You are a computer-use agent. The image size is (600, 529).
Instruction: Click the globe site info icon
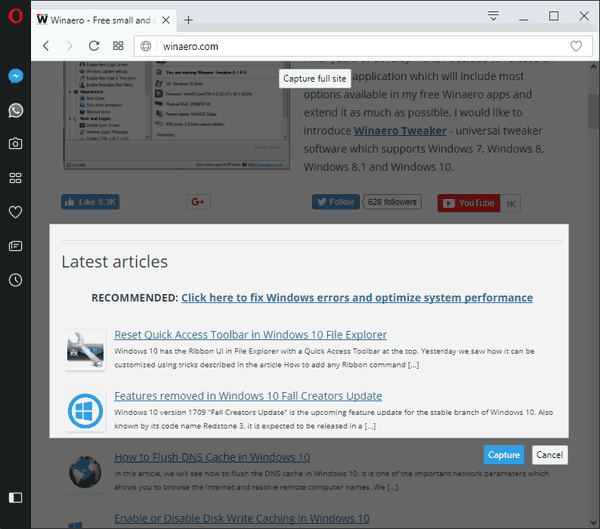click(x=145, y=46)
